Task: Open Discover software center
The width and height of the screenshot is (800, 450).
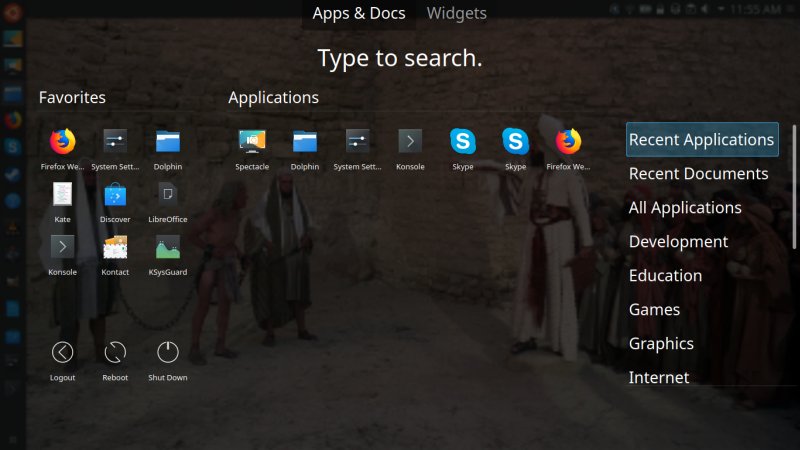Action: point(115,195)
